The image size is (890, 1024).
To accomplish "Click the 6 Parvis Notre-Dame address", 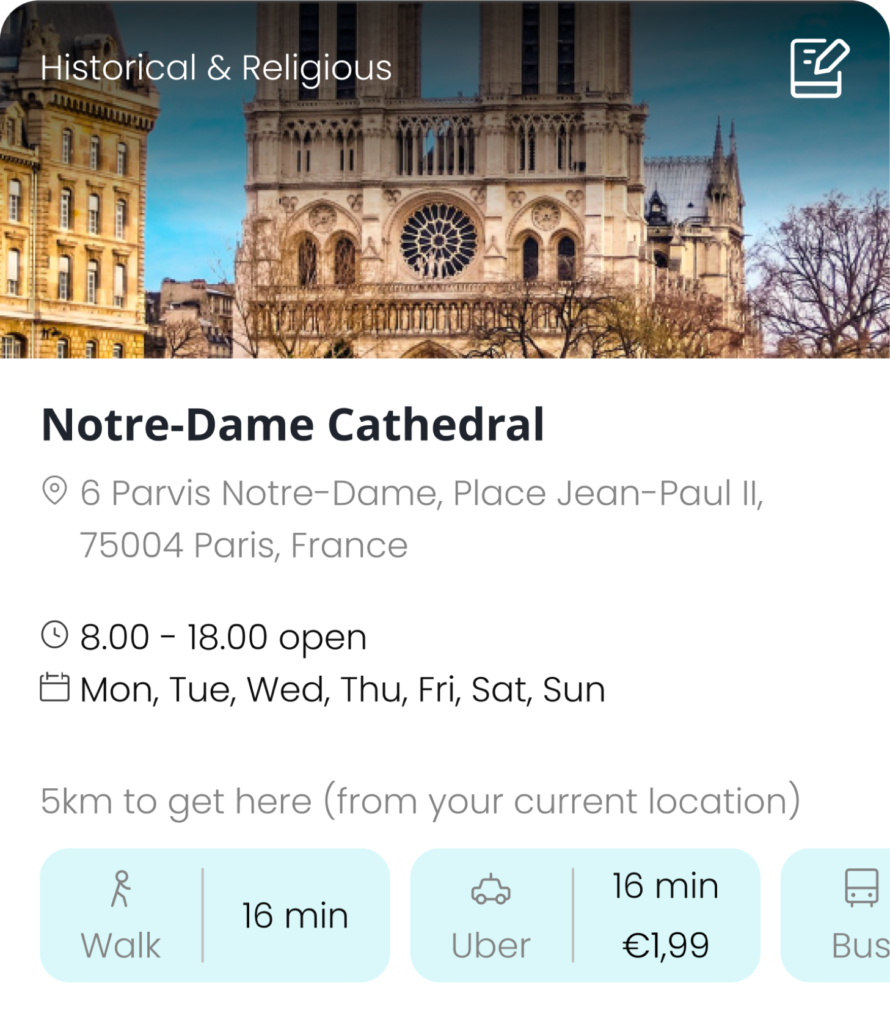I will [420, 518].
